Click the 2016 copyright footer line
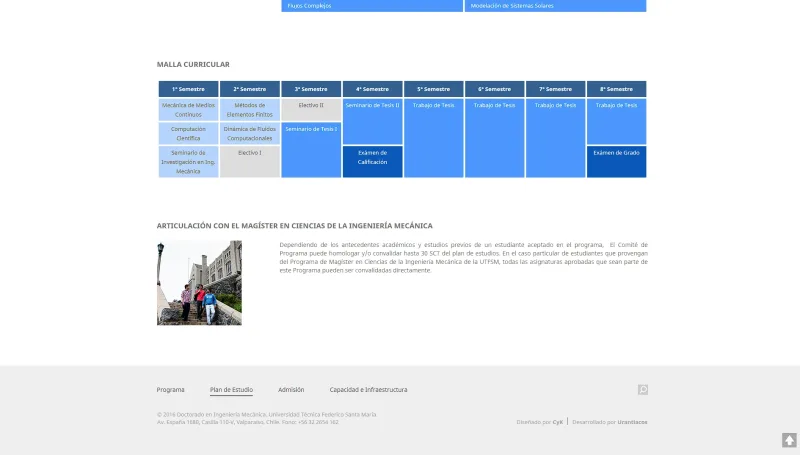 pos(266,415)
